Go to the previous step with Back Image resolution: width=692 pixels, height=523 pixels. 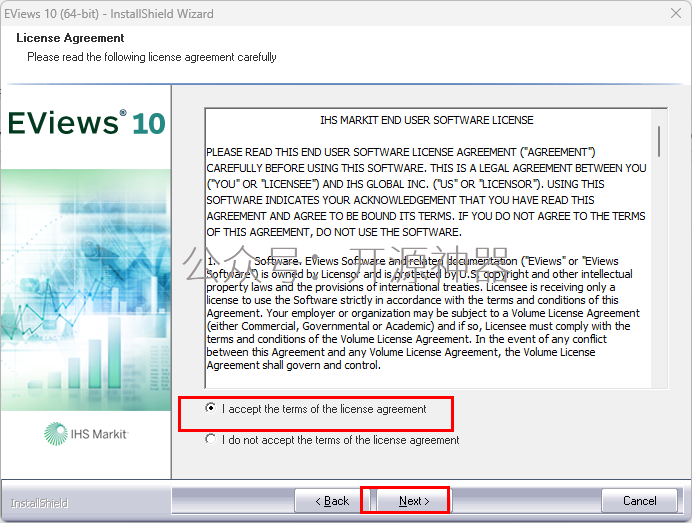point(332,500)
